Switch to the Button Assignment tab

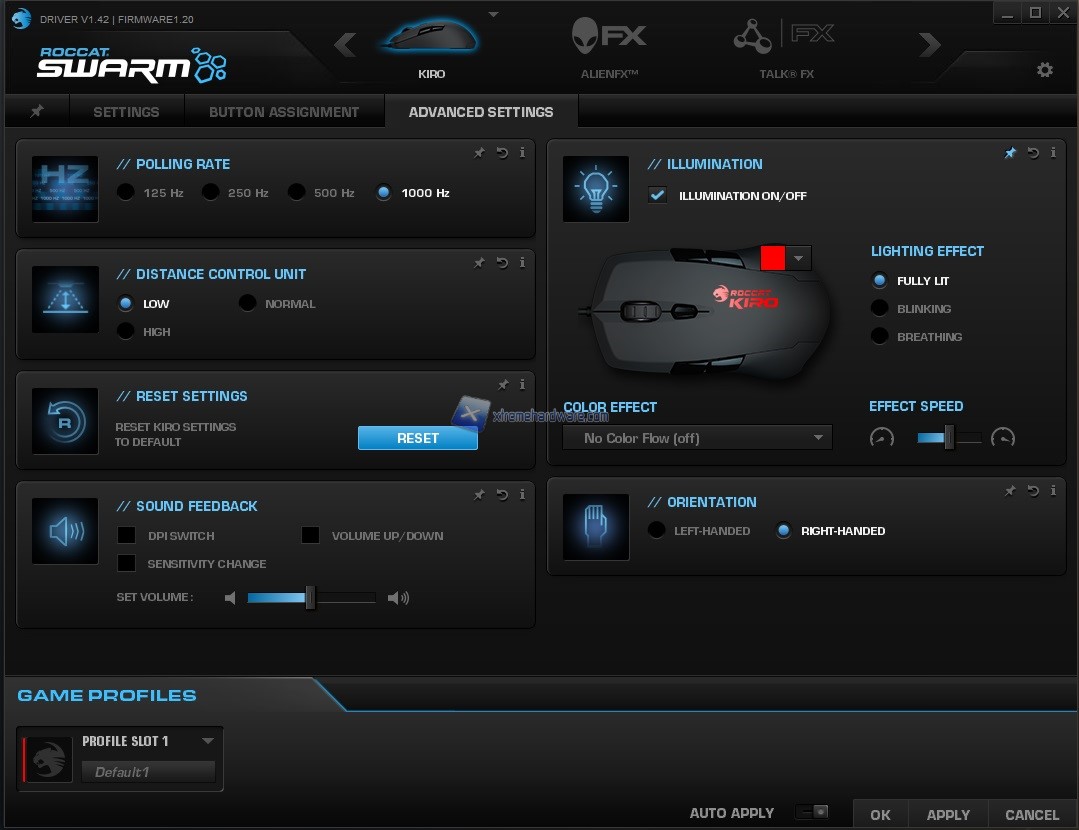[x=284, y=112]
